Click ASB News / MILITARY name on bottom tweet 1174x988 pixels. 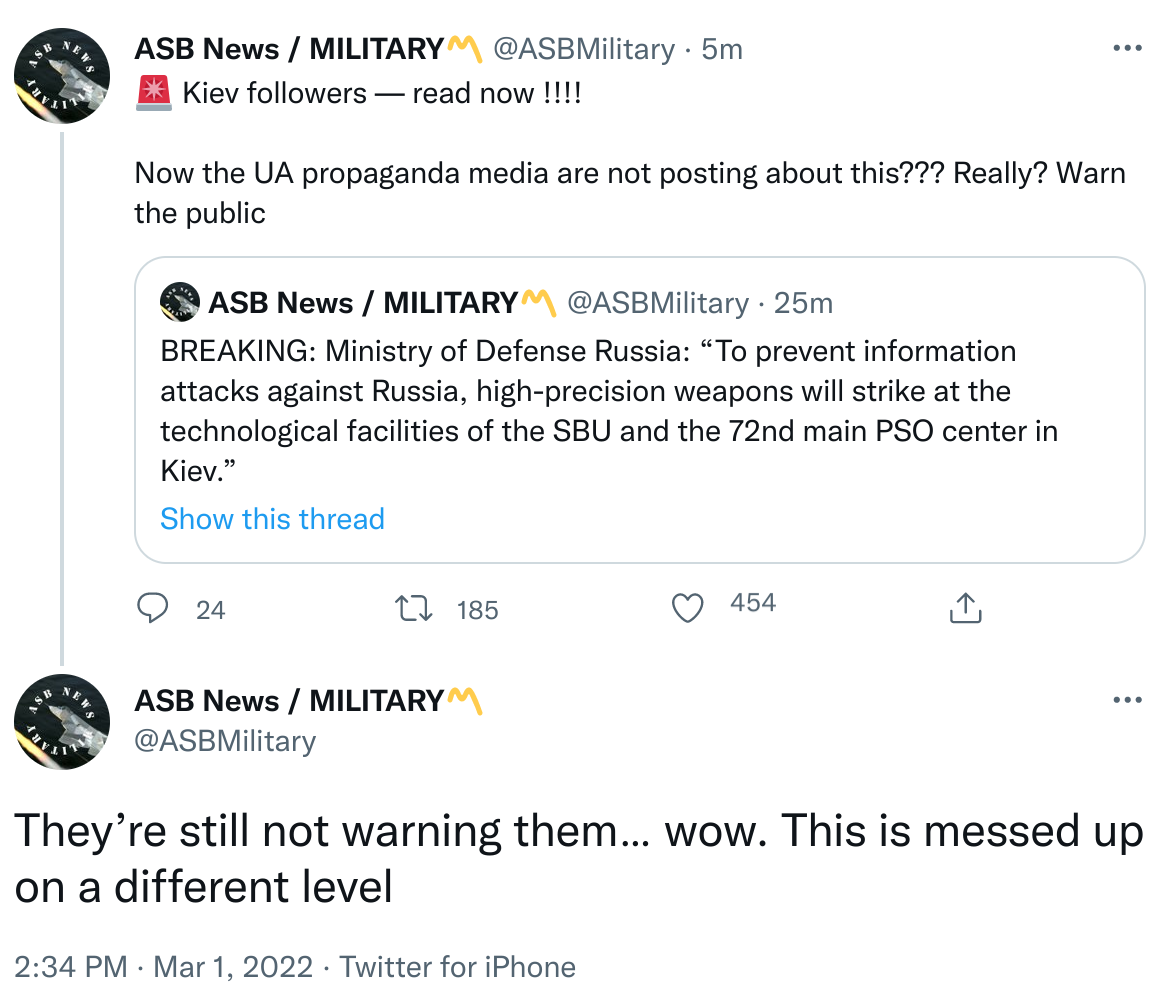pyautogui.click(x=289, y=701)
